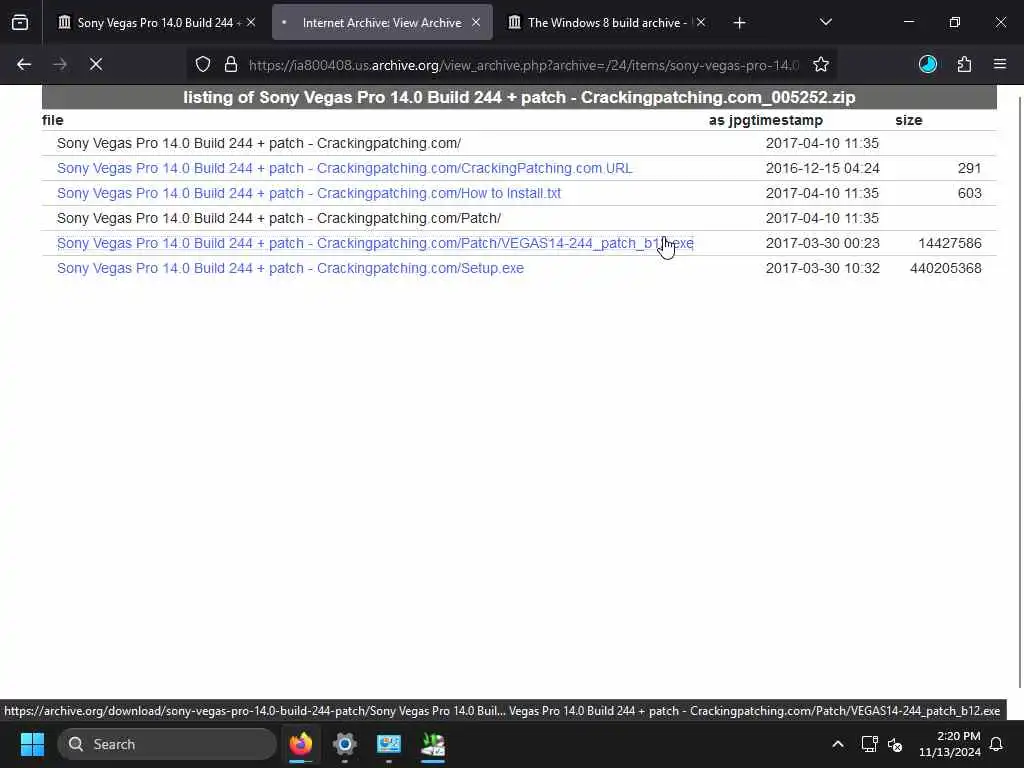Click the 'size' column header
1024x768 pixels.
click(908, 120)
